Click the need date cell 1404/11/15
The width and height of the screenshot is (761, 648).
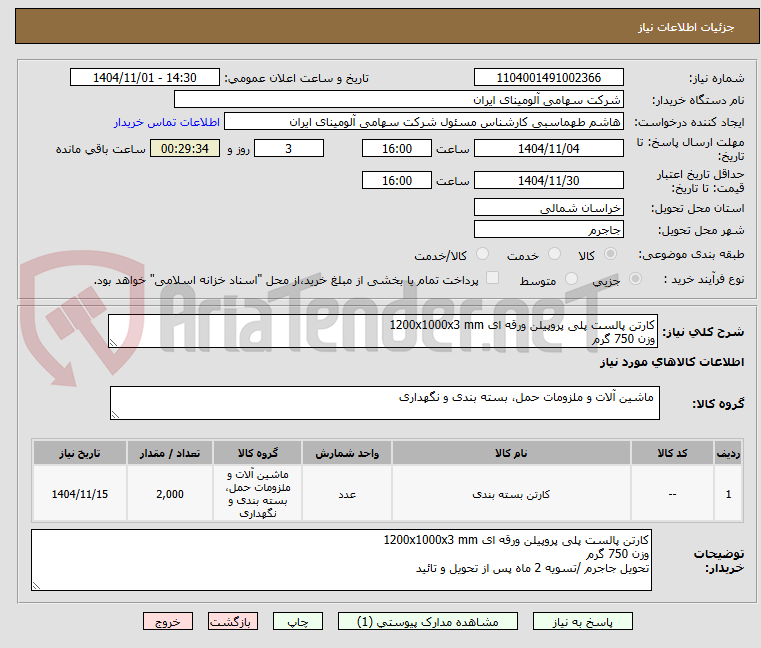point(80,494)
